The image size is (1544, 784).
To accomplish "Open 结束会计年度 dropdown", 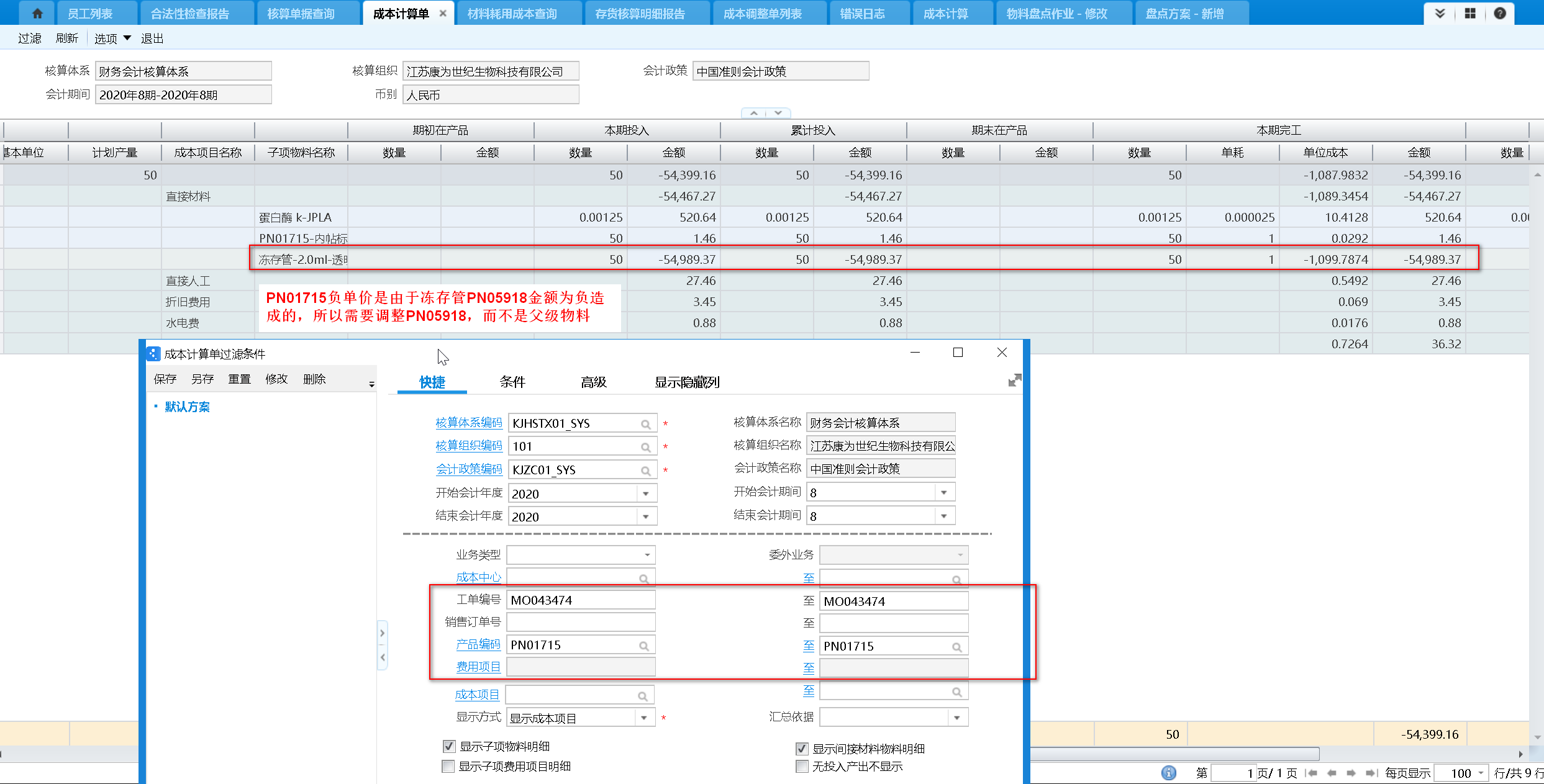I will 646,516.
